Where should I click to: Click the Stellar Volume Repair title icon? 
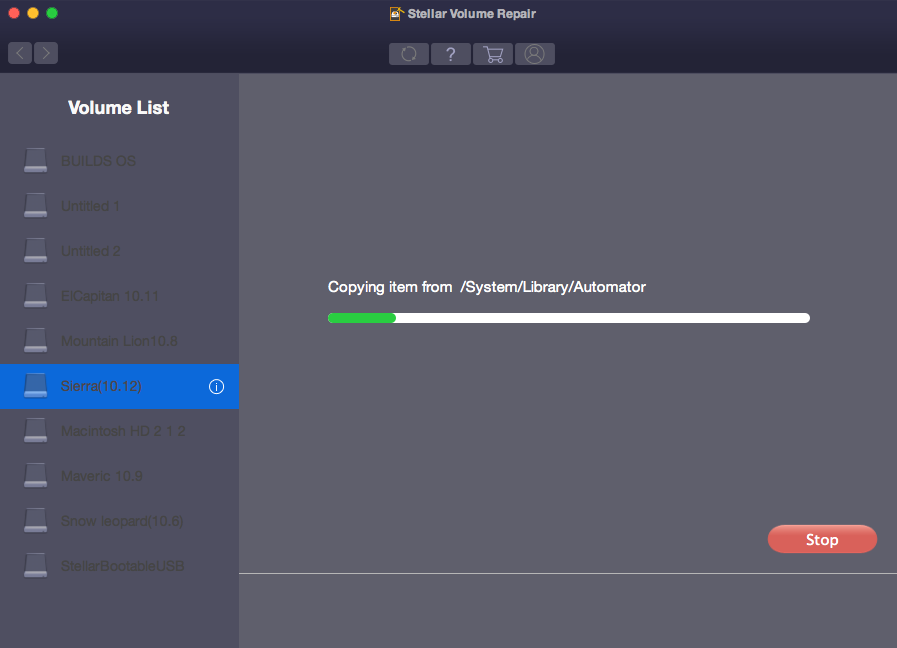(x=396, y=14)
